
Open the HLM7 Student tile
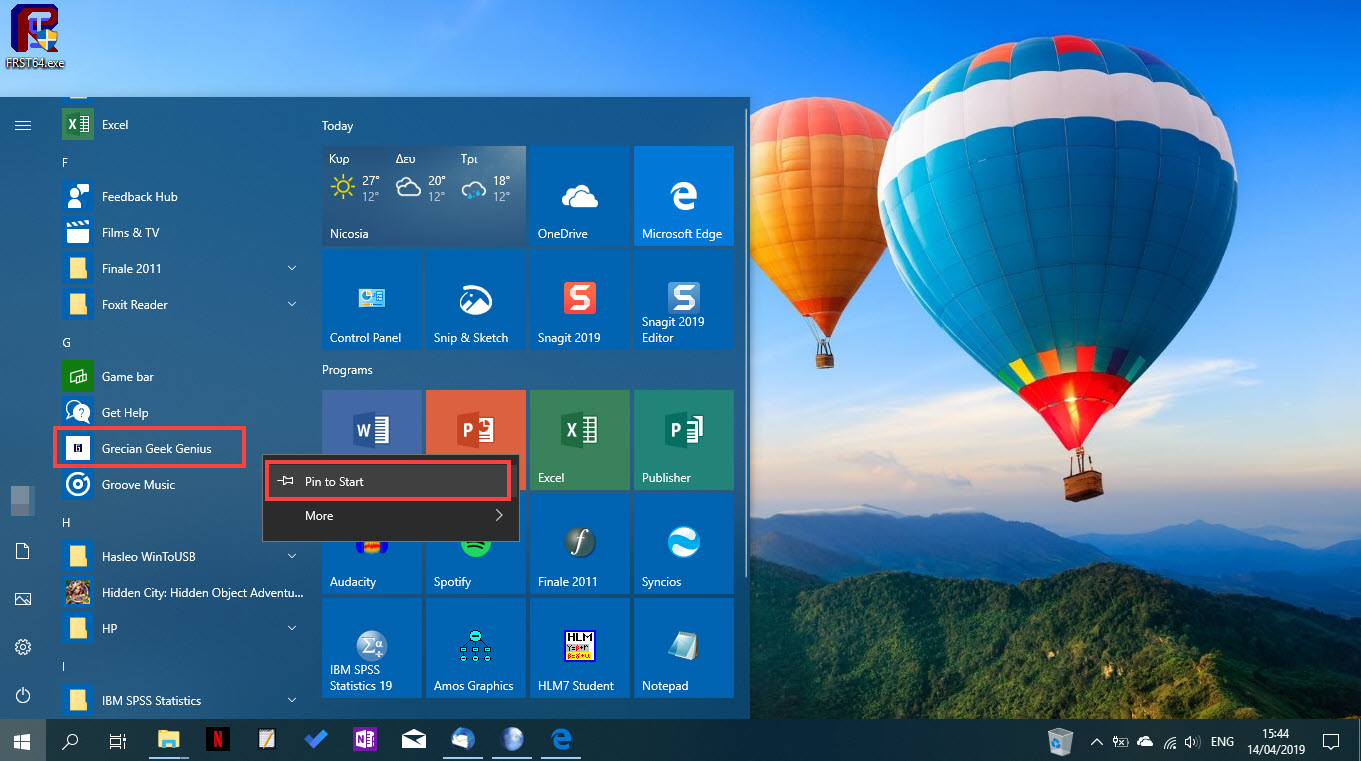click(578, 647)
